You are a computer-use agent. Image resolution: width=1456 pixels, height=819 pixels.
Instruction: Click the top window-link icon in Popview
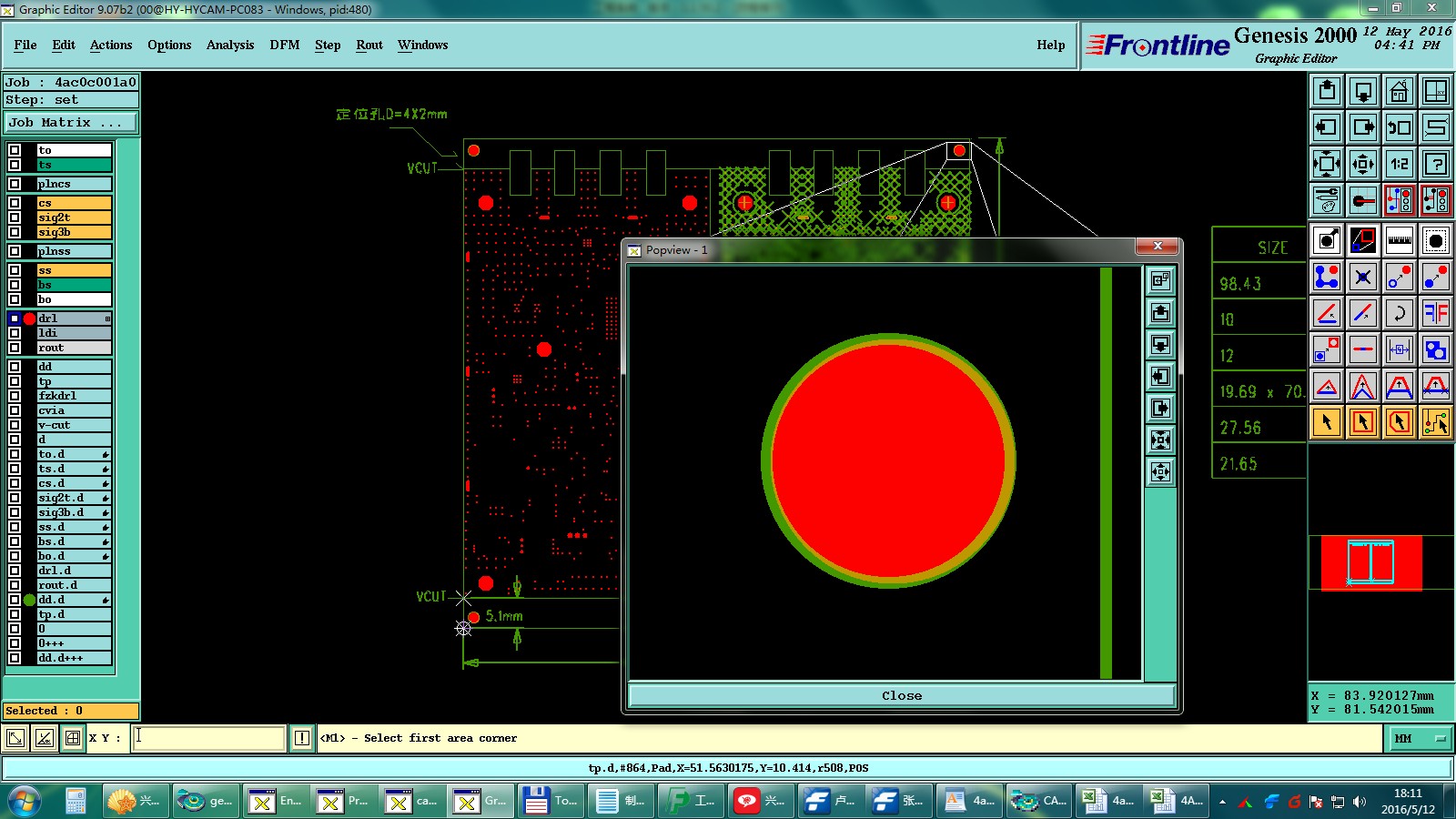(x=1160, y=281)
